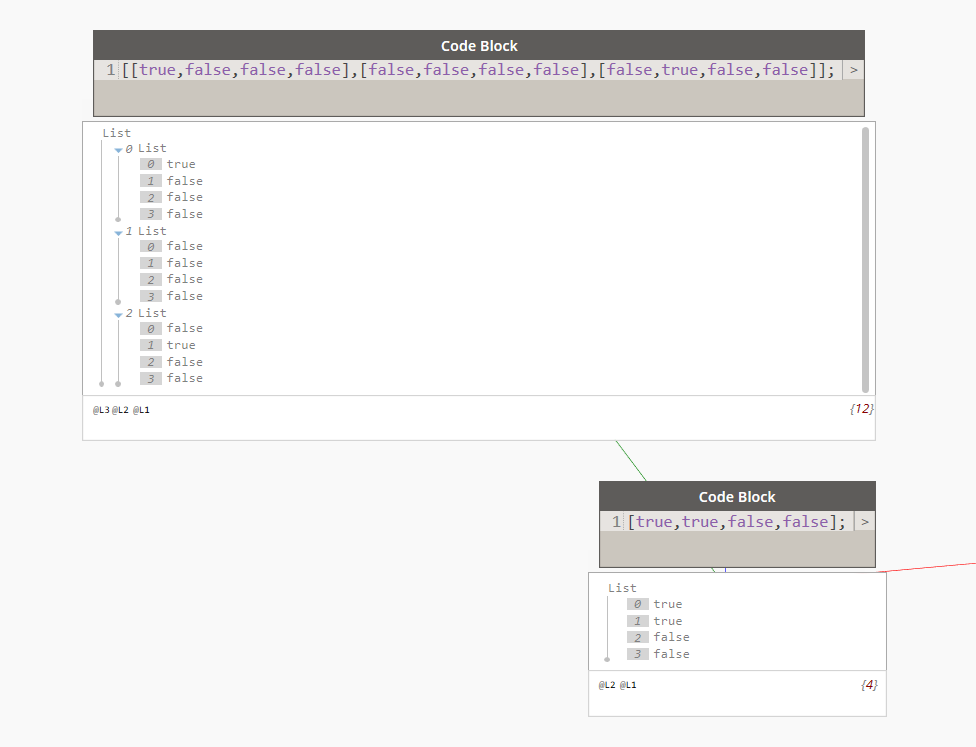The image size is (976, 747).
Task: Select false at index 3 of sublist 2
Action: (x=184, y=378)
